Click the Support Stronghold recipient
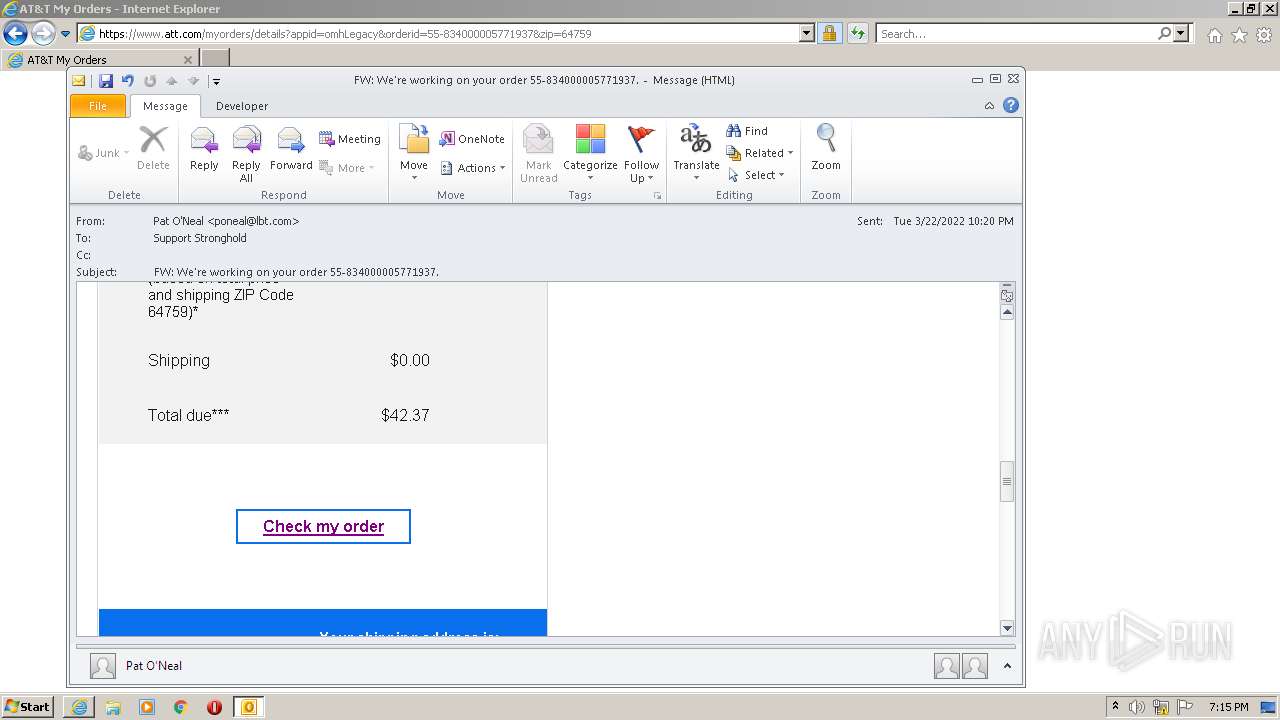Screen dimensions: 1280x720 click(x=200, y=238)
